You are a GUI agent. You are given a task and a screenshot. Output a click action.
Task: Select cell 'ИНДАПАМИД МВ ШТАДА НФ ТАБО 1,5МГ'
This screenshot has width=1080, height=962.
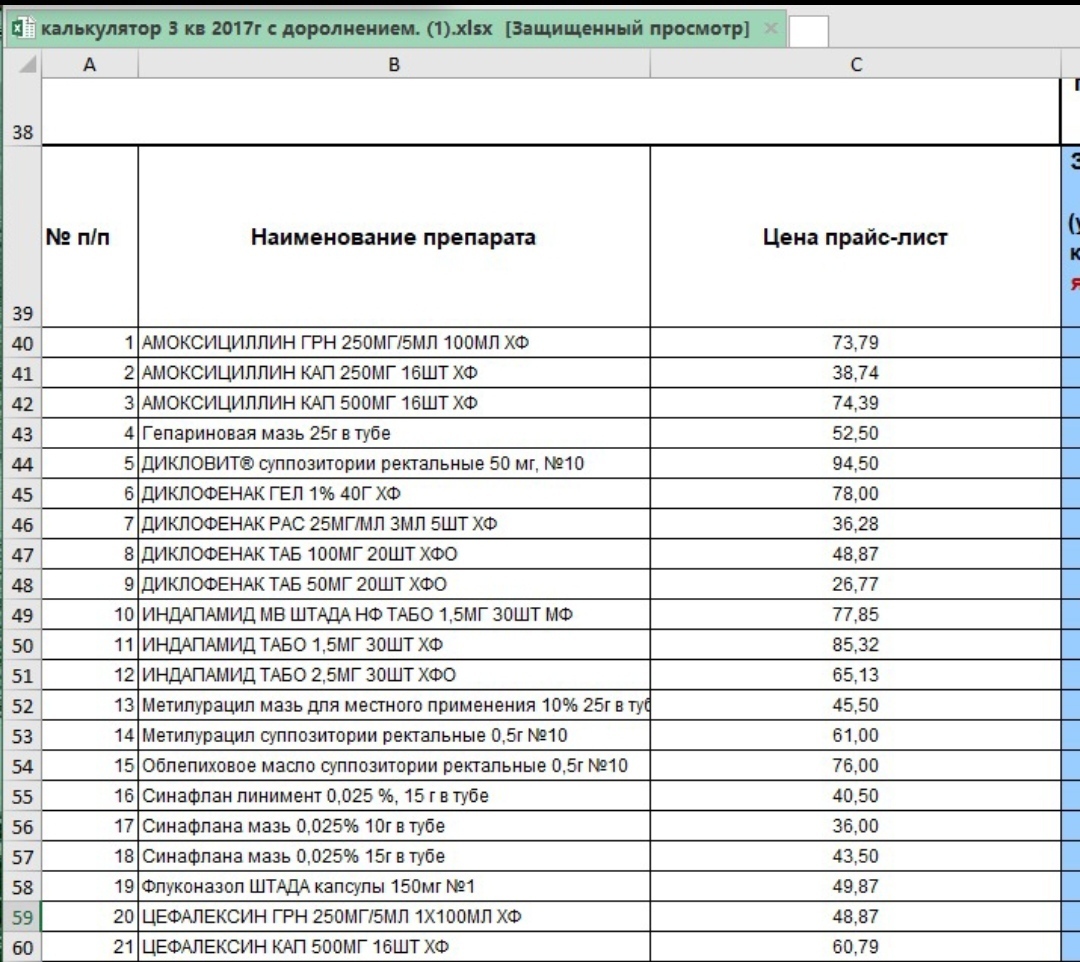pos(394,614)
